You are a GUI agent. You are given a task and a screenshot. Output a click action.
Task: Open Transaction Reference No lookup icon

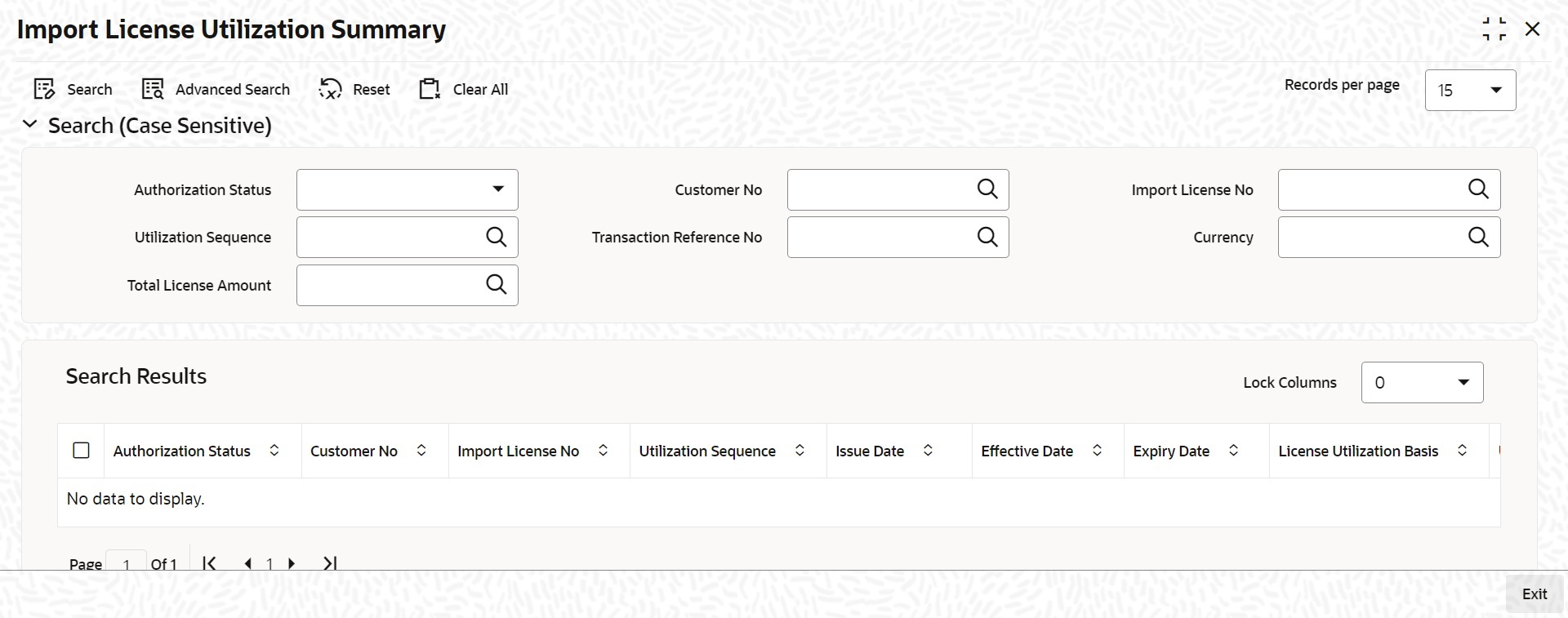click(987, 237)
